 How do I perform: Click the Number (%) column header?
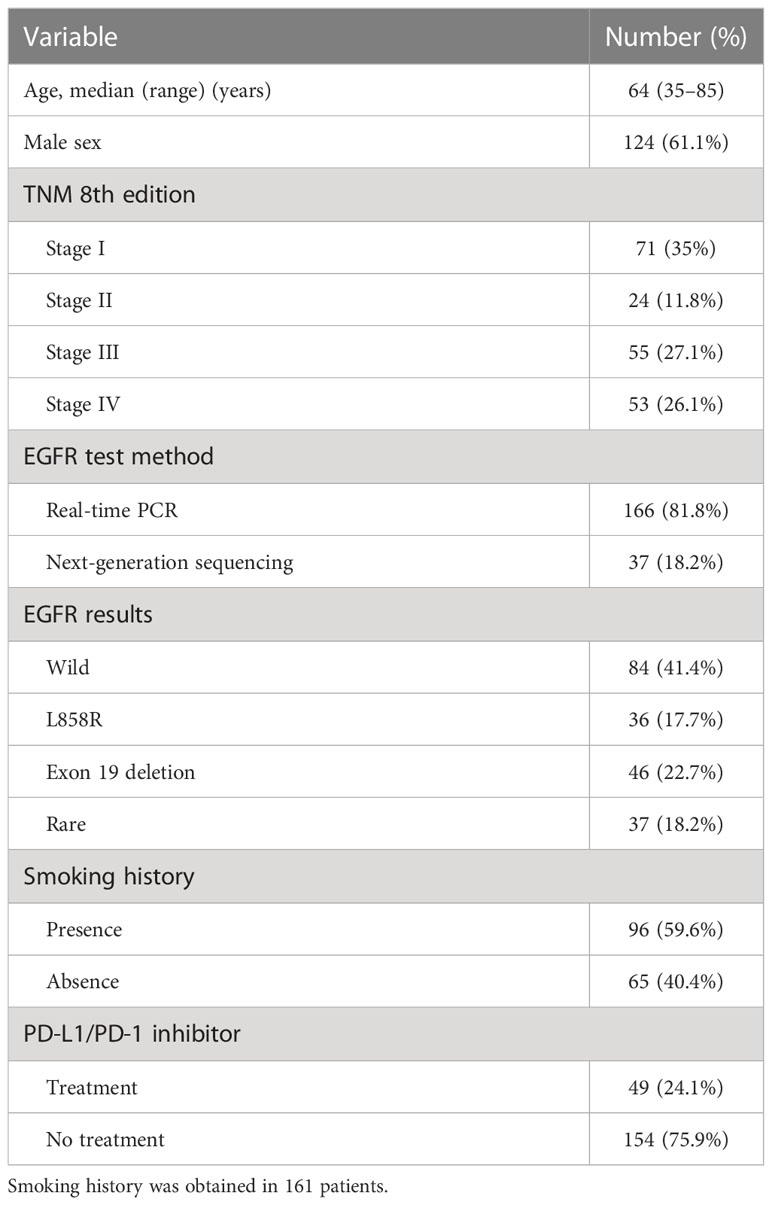(x=676, y=38)
